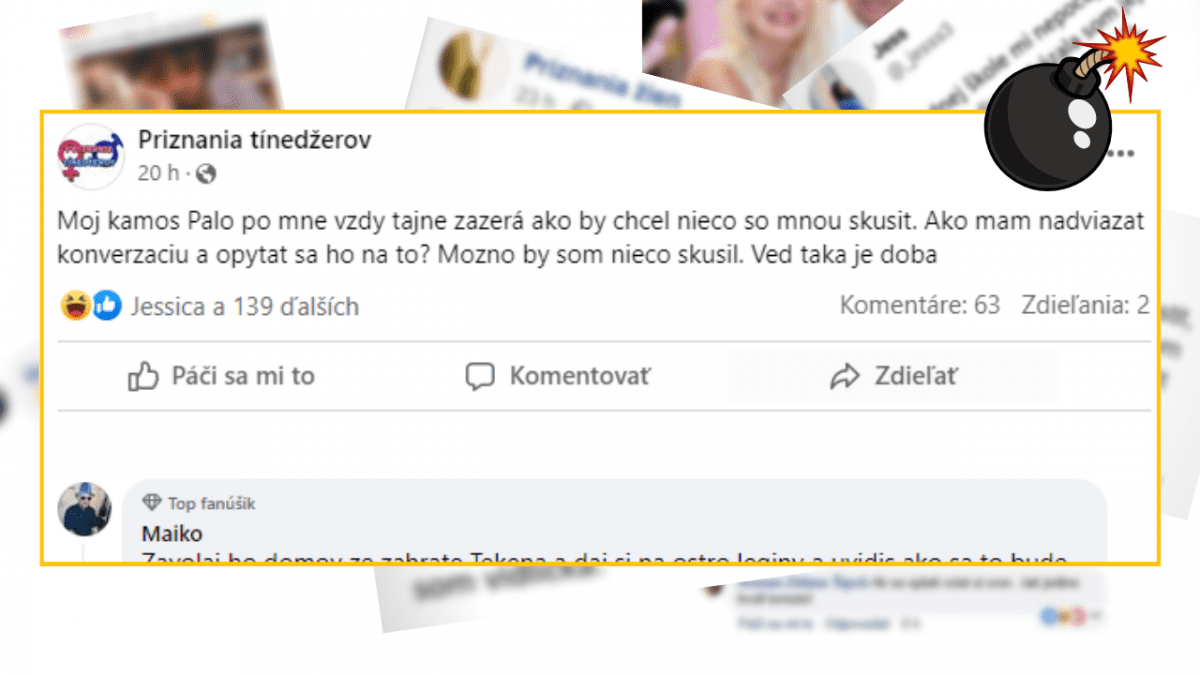Click the laughing reaction emoji
The width and height of the screenshot is (1200, 675).
point(74,305)
